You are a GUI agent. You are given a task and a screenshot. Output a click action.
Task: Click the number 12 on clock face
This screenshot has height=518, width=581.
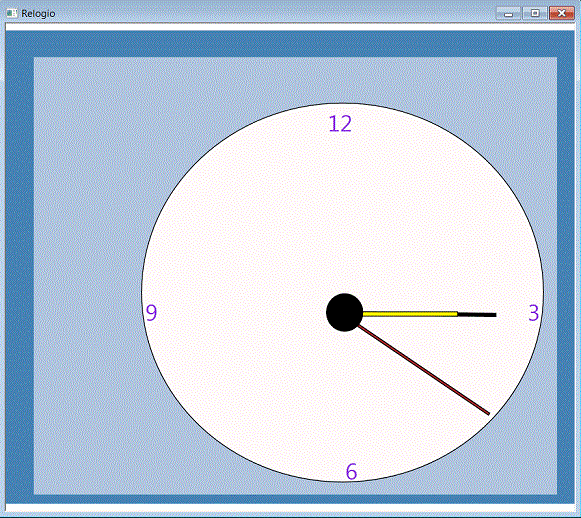[340, 124]
